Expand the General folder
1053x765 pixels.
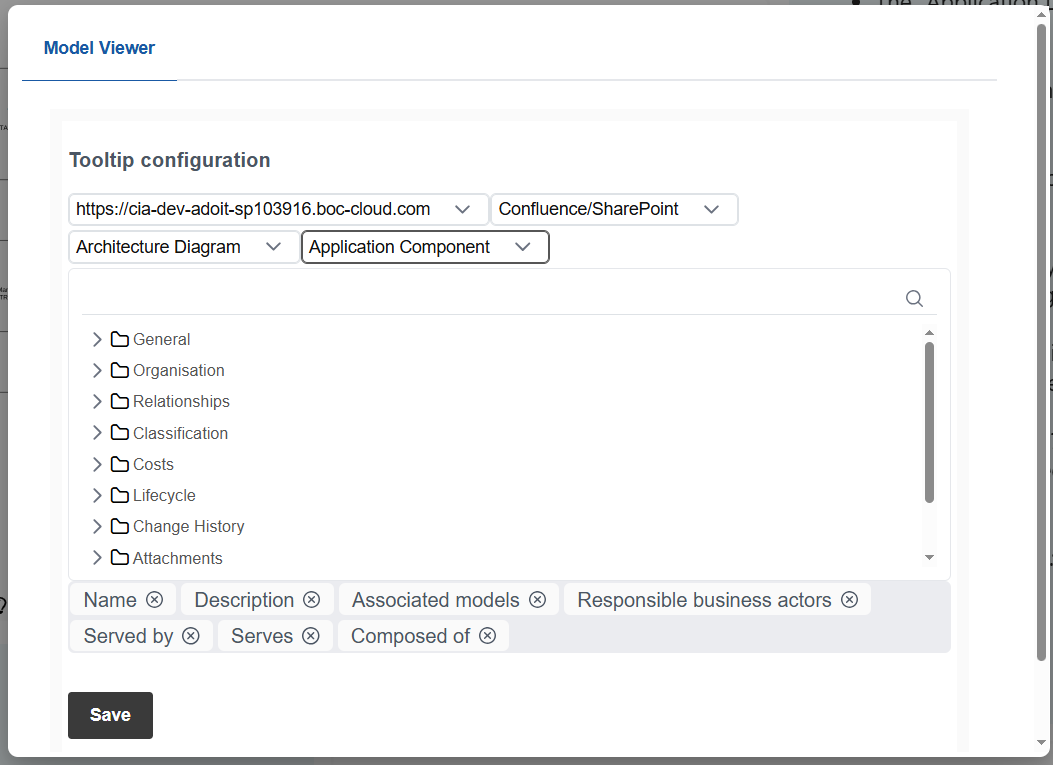(x=97, y=340)
